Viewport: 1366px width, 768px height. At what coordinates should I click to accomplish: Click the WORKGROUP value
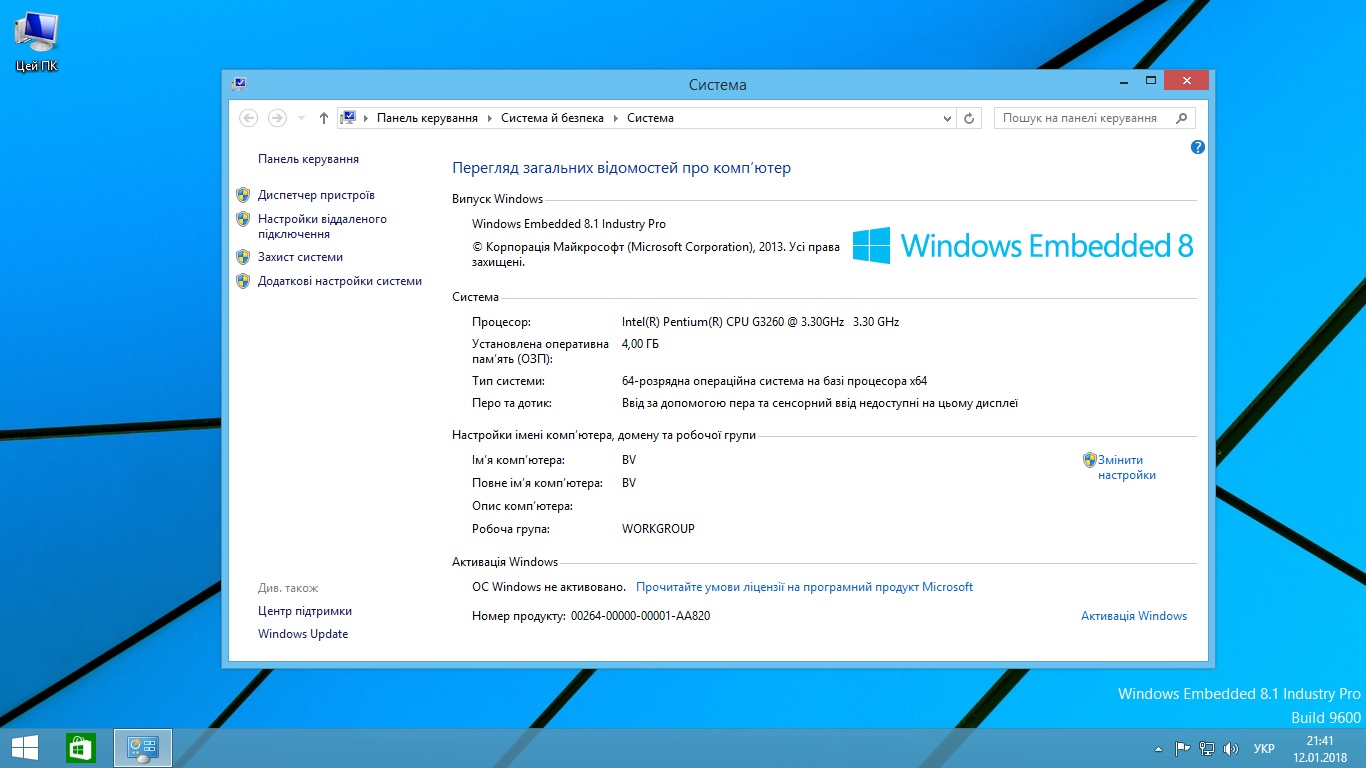pos(658,529)
